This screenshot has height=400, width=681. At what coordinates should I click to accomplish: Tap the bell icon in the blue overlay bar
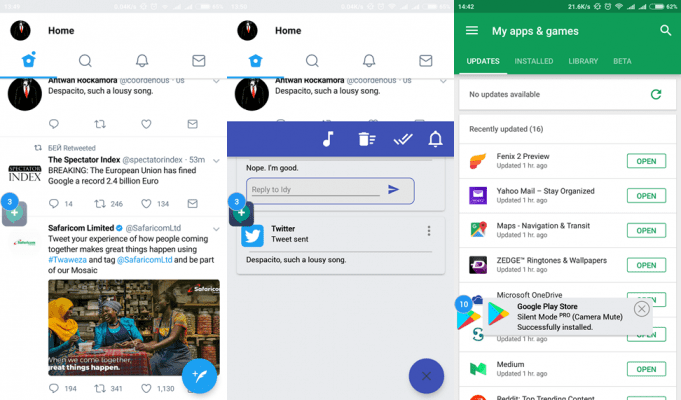point(436,139)
